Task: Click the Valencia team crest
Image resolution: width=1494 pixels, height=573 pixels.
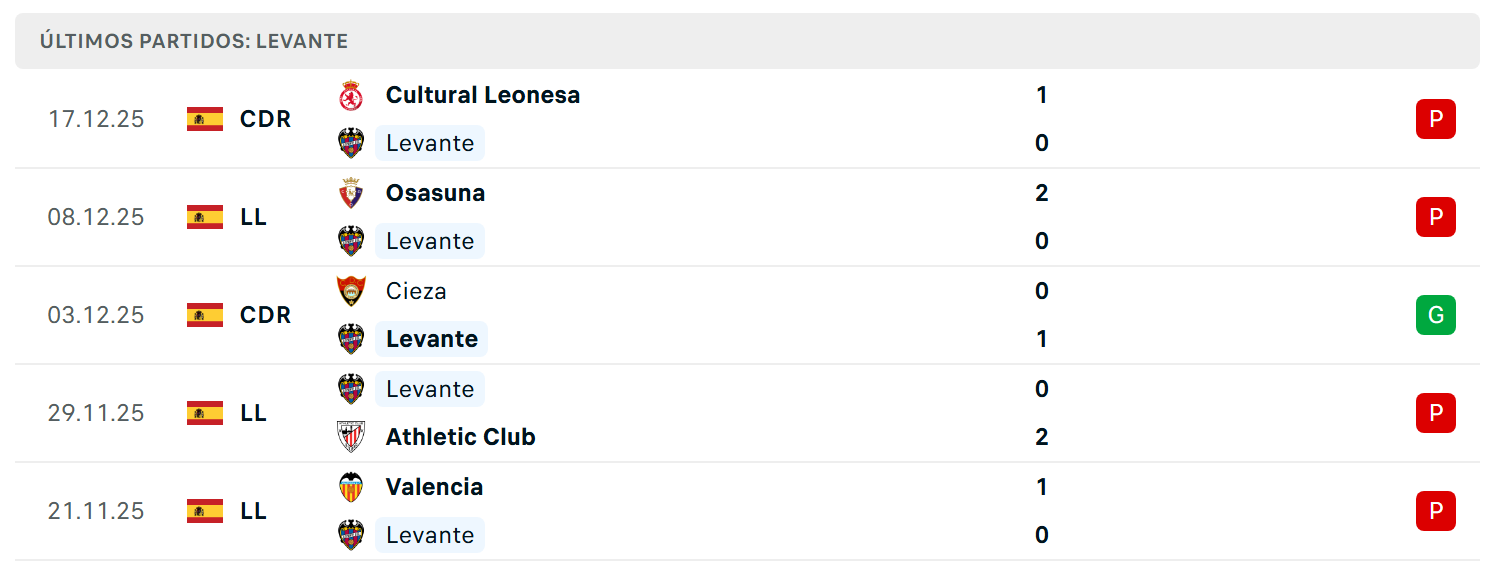Action: tap(351, 487)
